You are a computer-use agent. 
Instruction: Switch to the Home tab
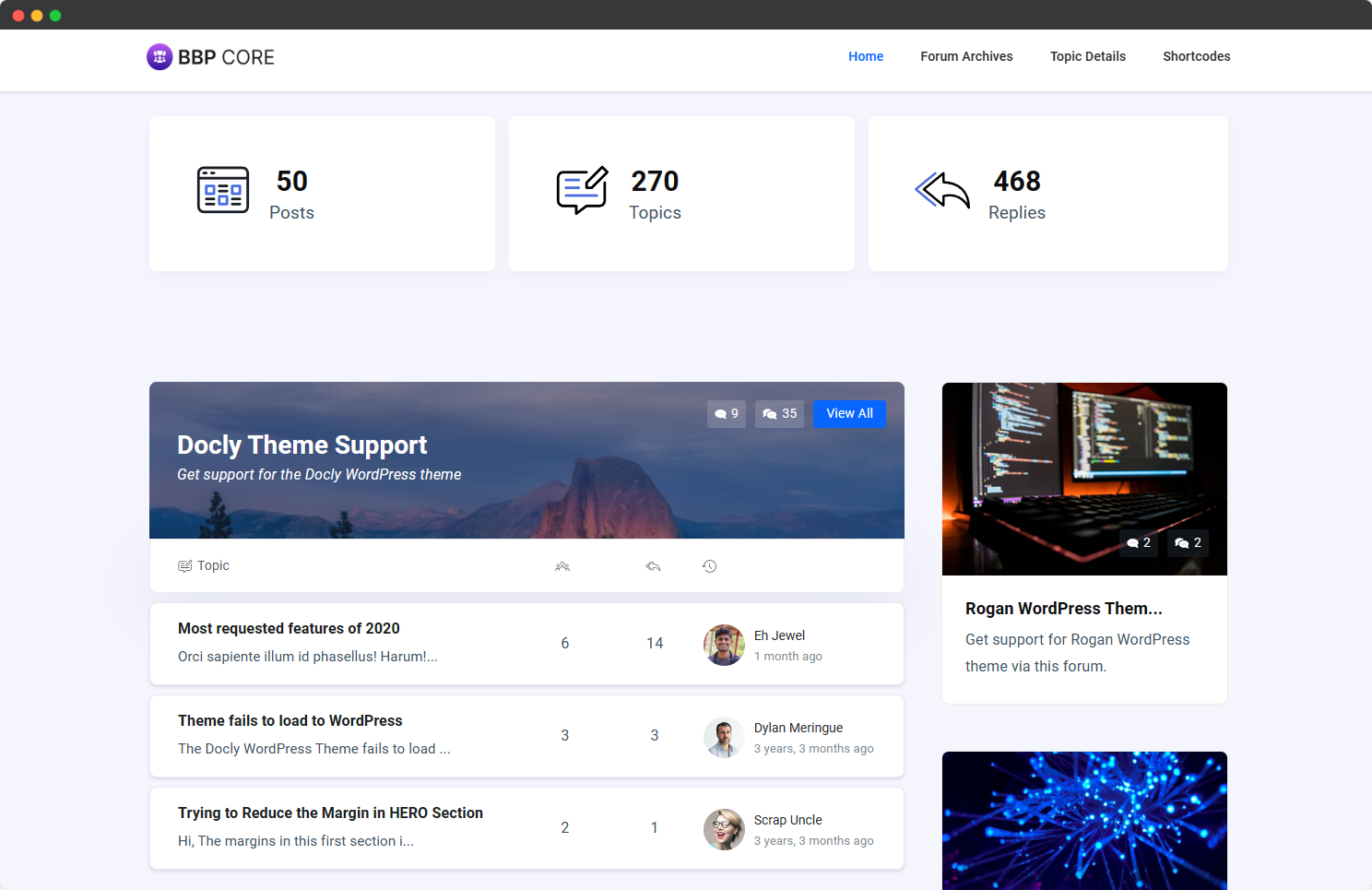coord(866,56)
